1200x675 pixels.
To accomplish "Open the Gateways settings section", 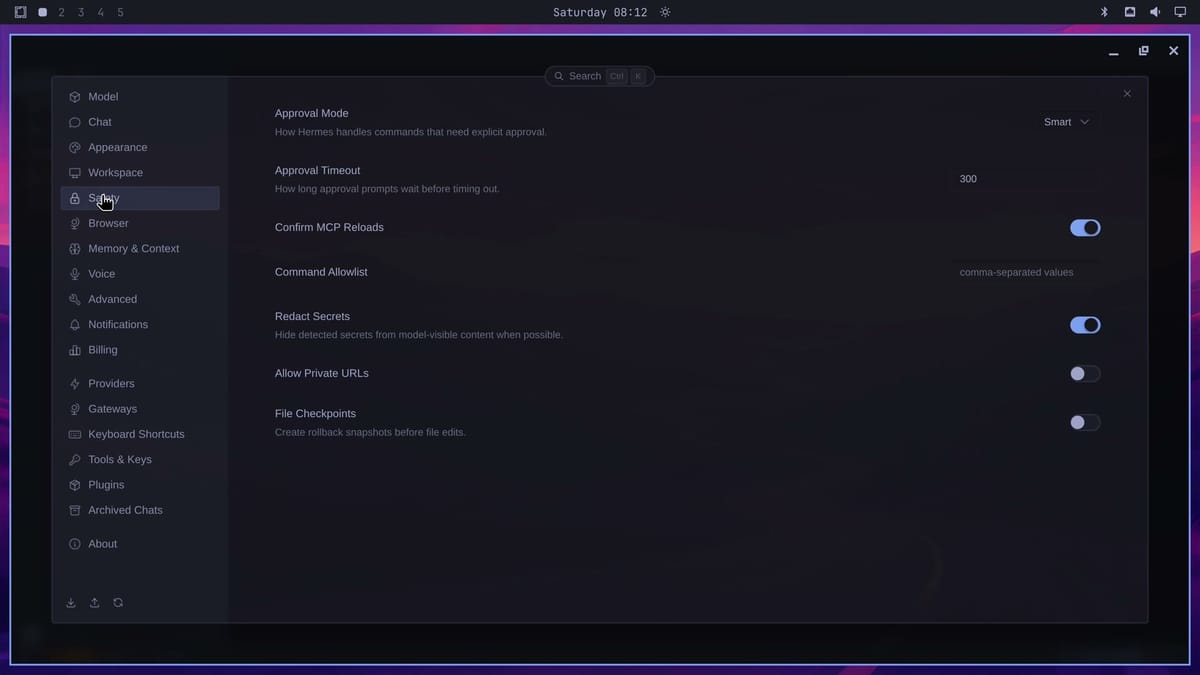I will pos(140,409).
